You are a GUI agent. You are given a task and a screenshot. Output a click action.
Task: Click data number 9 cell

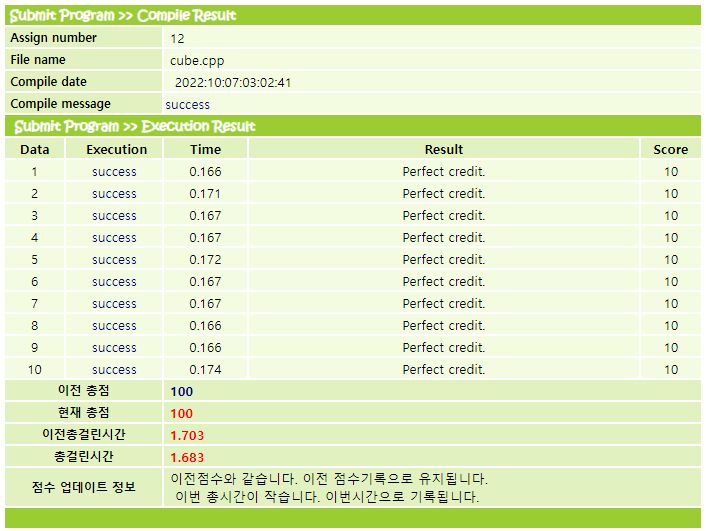coord(35,348)
